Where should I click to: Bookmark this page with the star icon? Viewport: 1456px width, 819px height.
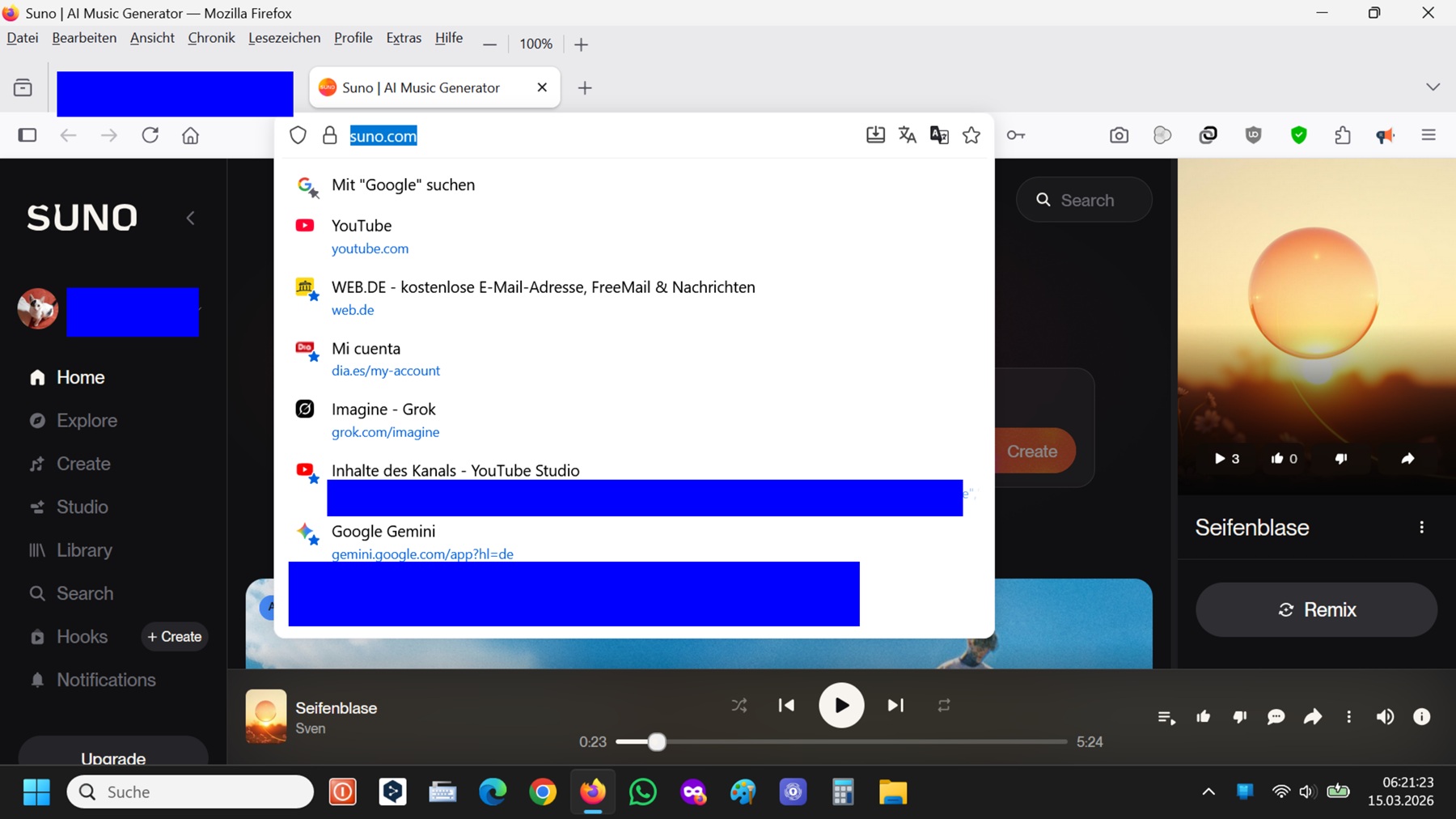(x=971, y=135)
